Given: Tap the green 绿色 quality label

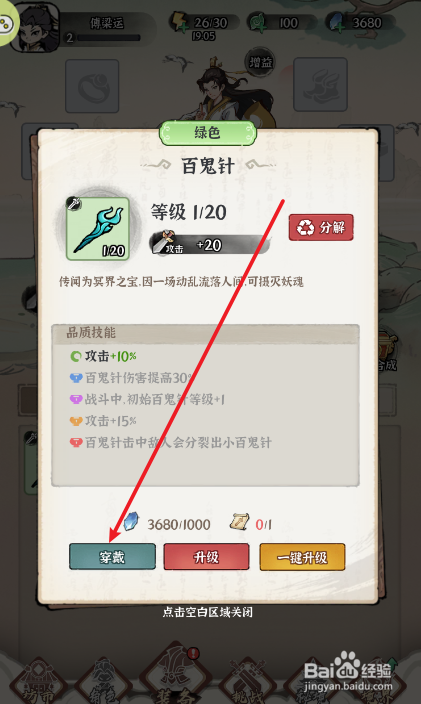Looking at the screenshot, I should [x=207, y=133].
